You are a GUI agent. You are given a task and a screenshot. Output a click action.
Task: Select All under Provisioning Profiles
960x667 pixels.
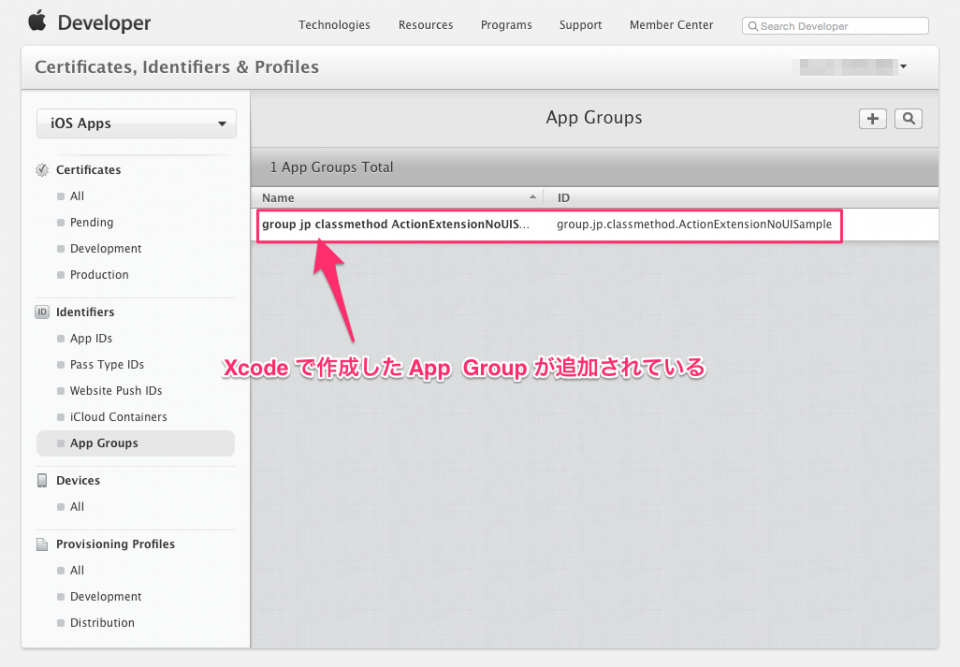click(x=77, y=570)
